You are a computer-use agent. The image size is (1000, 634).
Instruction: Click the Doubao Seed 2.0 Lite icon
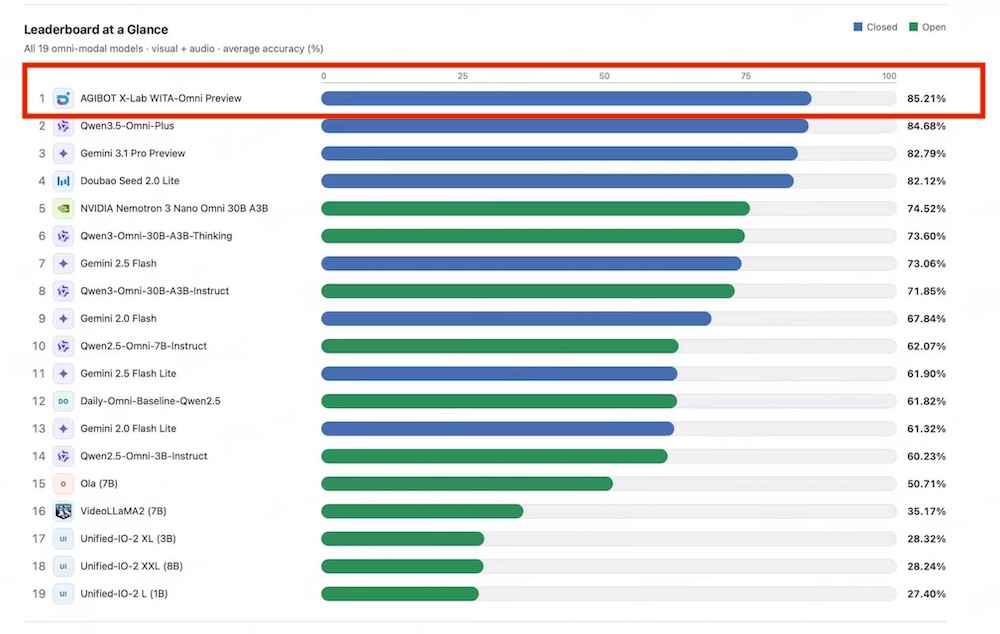63,181
